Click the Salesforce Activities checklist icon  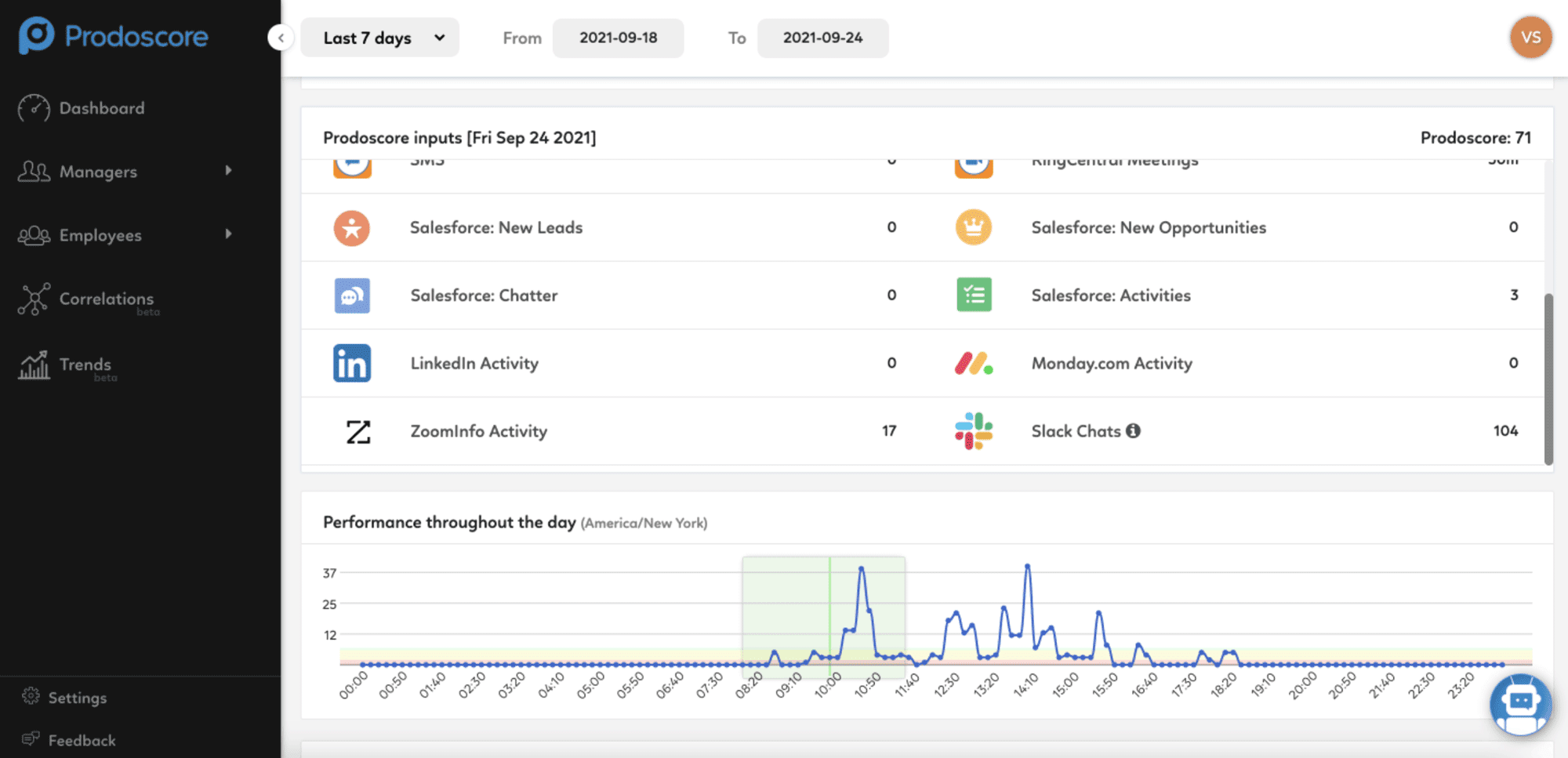[x=974, y=295]
